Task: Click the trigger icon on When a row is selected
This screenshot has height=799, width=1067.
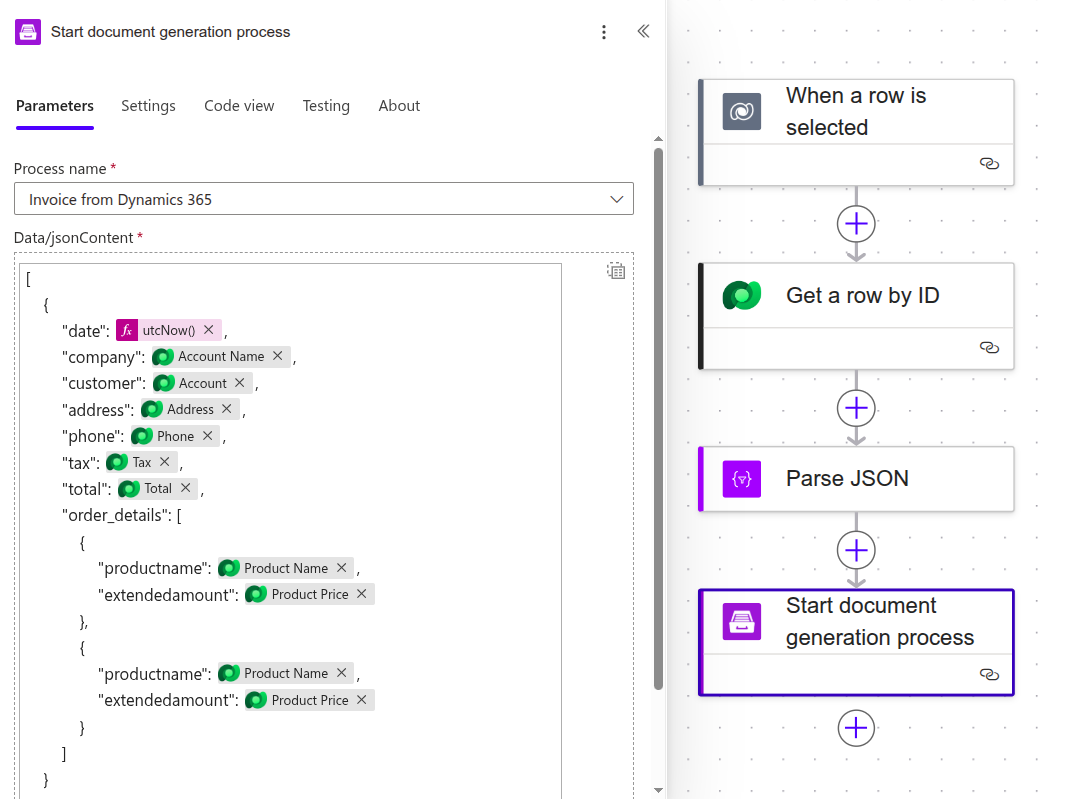Action: coord(740,112)
